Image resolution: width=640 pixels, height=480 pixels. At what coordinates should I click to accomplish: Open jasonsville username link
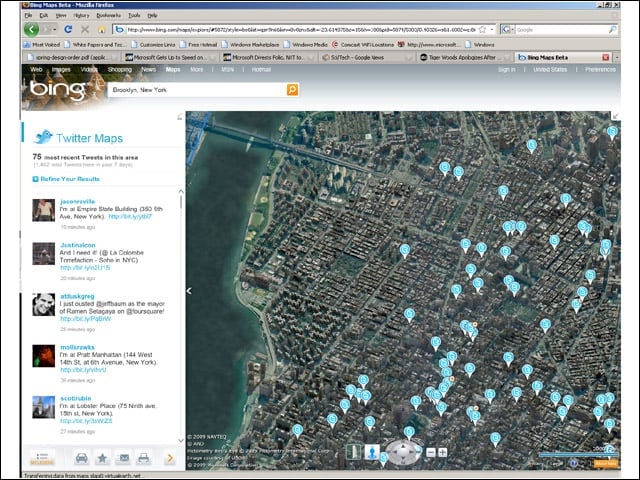pos(78,201)
